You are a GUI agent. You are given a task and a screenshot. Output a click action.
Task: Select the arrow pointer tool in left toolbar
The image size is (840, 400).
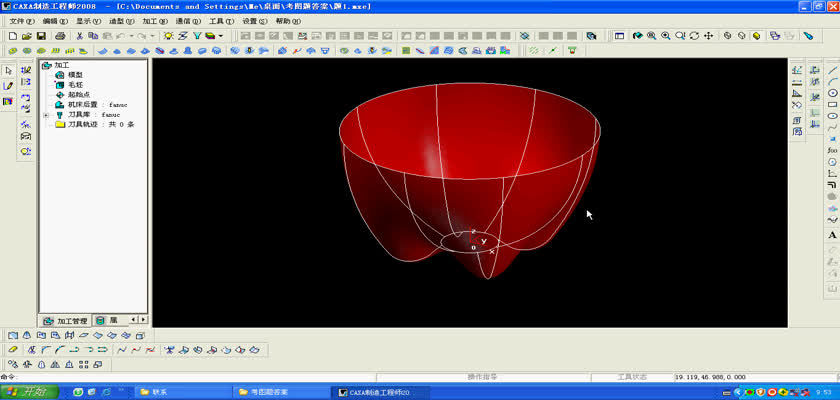tap(9, 71)
